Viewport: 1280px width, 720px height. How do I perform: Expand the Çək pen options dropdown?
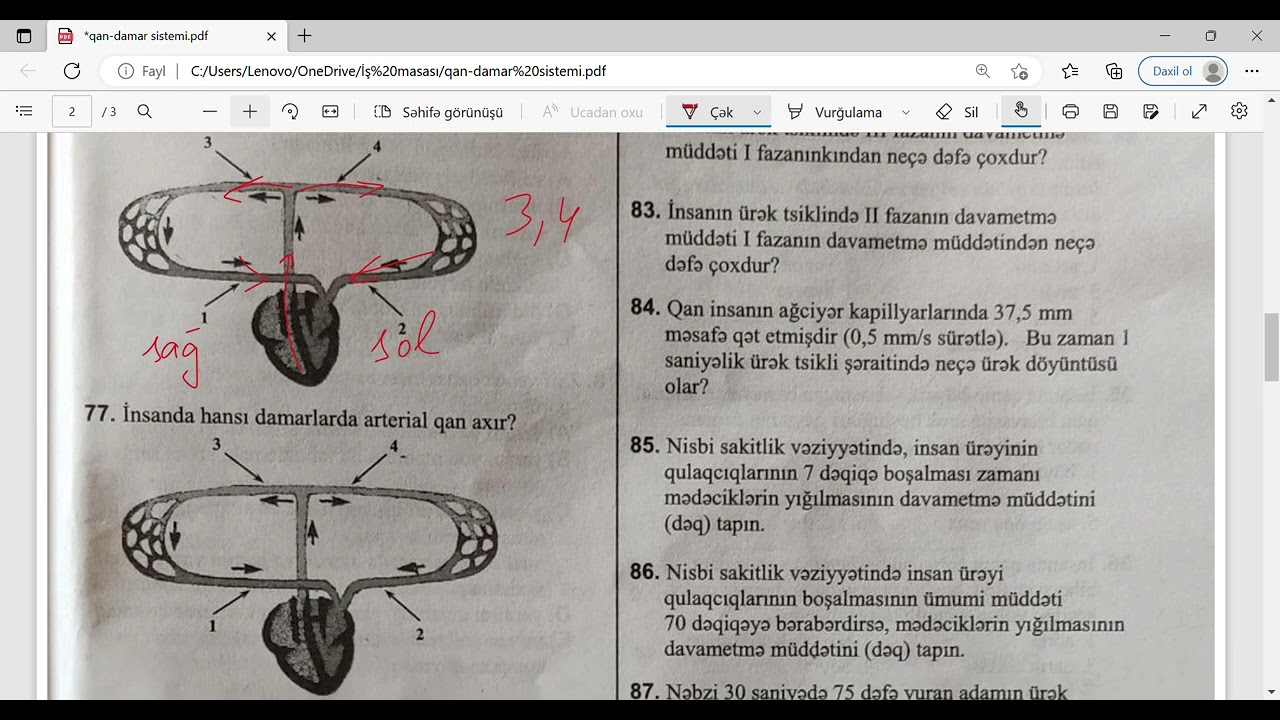tap(757, 112)
